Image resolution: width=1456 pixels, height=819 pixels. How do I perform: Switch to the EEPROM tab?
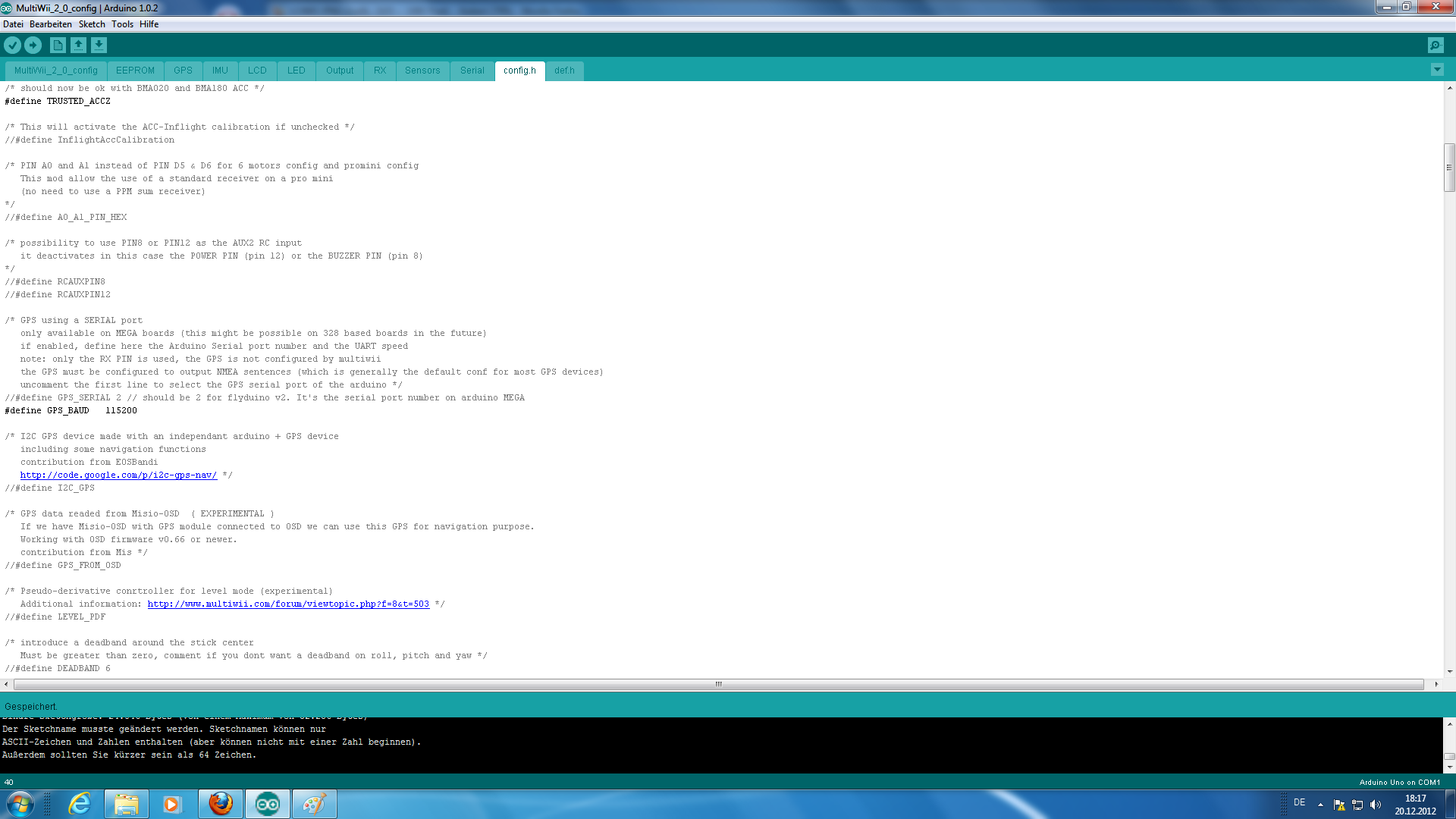point(135,71)
